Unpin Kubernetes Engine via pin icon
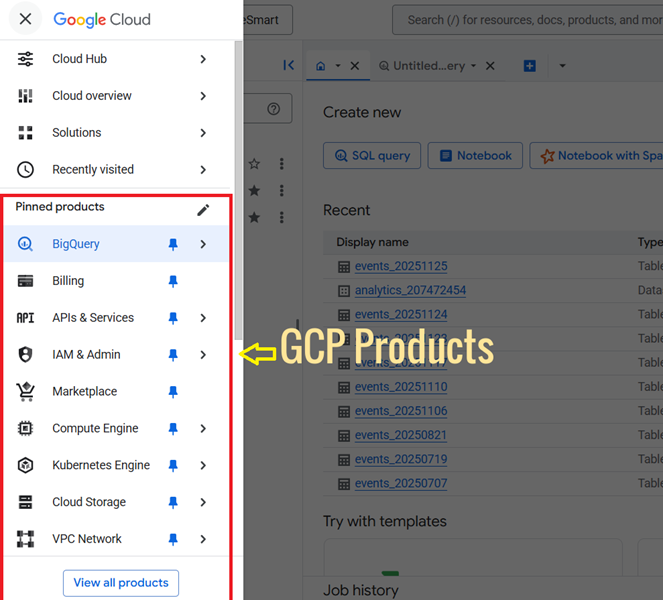This screenshot has height=600, width=663. [173, 466]
